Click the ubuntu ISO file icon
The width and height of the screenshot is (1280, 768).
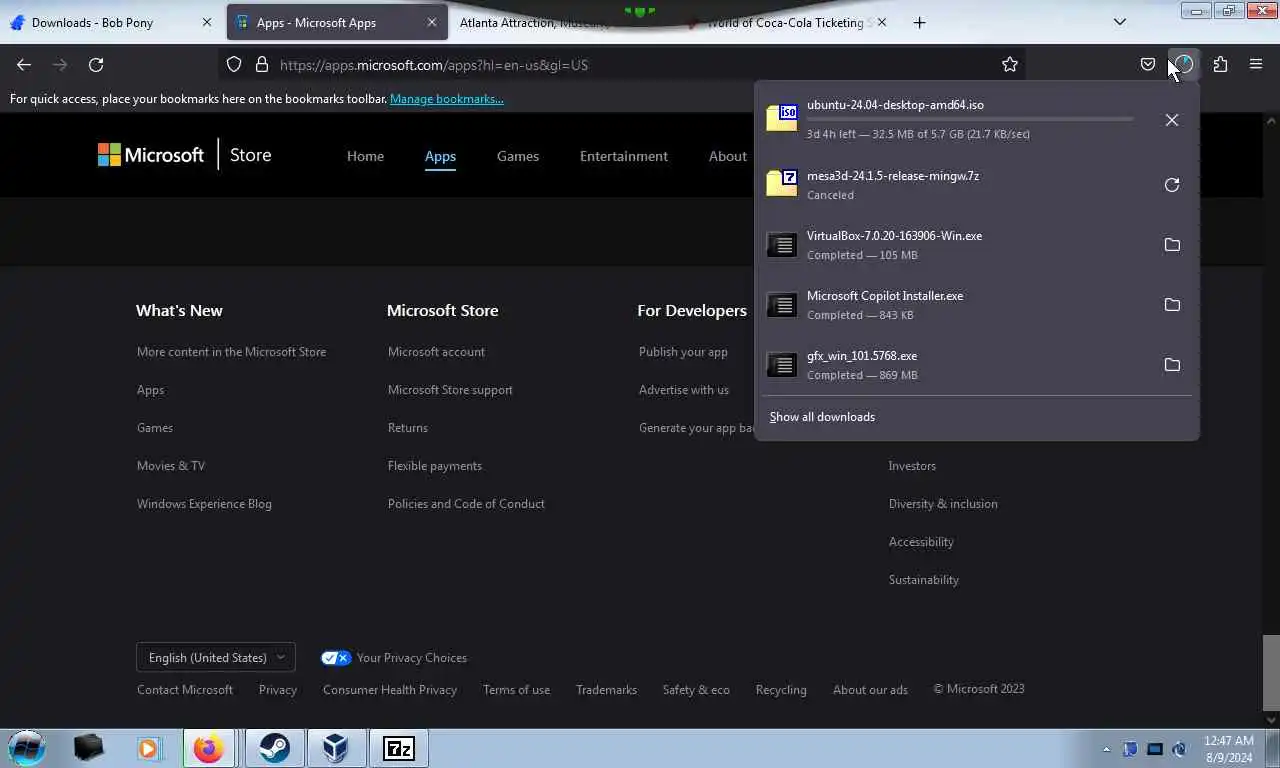pos(782,118)
